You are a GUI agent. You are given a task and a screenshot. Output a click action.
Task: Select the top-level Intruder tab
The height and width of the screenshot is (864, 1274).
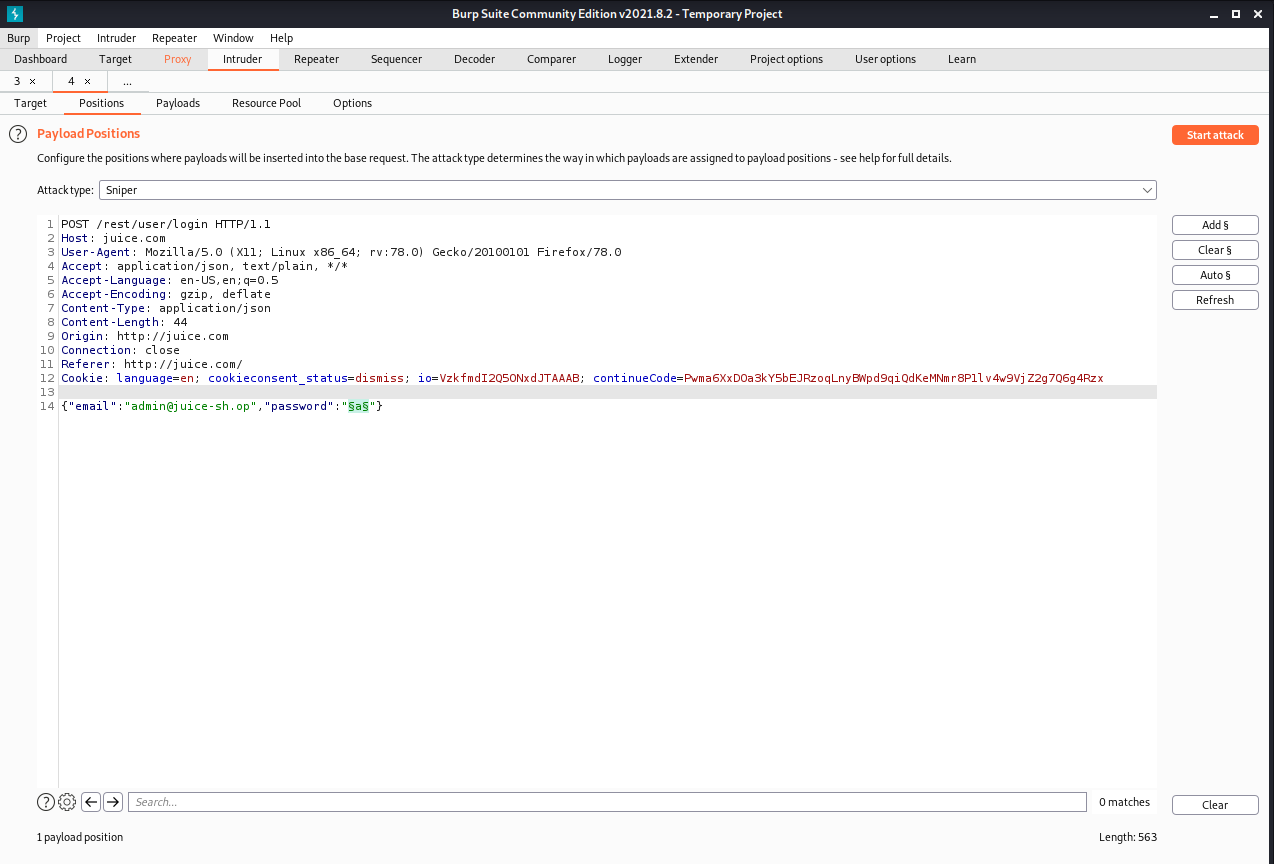pos(242,59)
